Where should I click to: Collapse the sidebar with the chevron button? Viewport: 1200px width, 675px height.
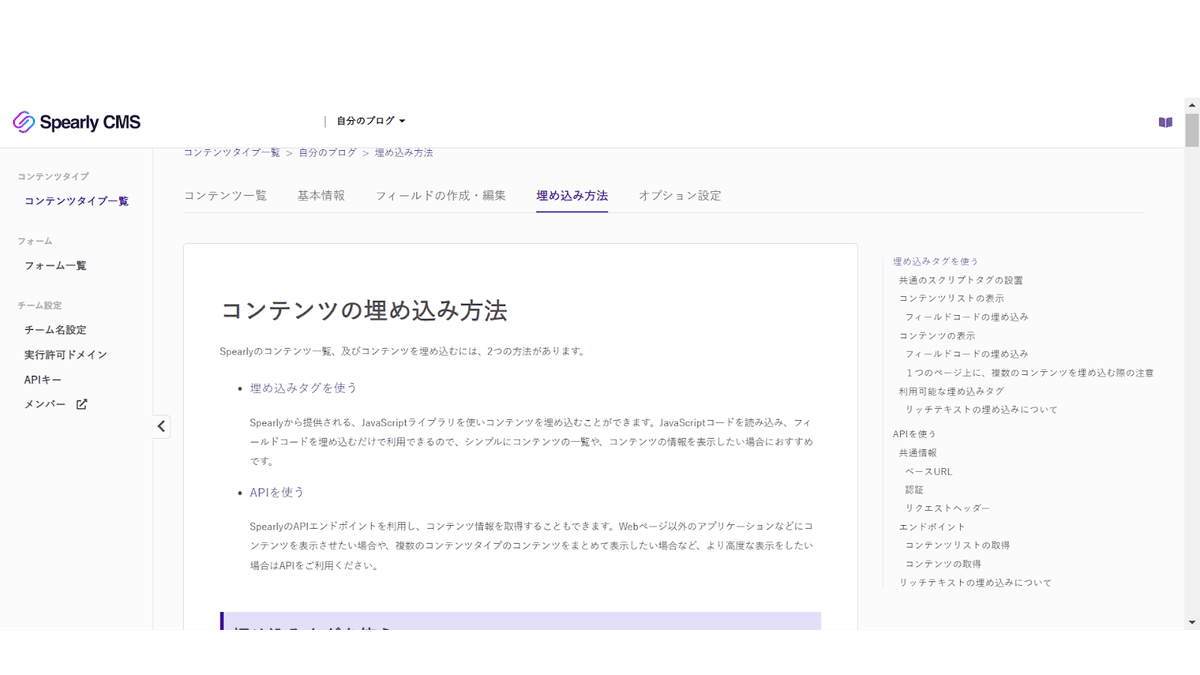tap(161, 426)
